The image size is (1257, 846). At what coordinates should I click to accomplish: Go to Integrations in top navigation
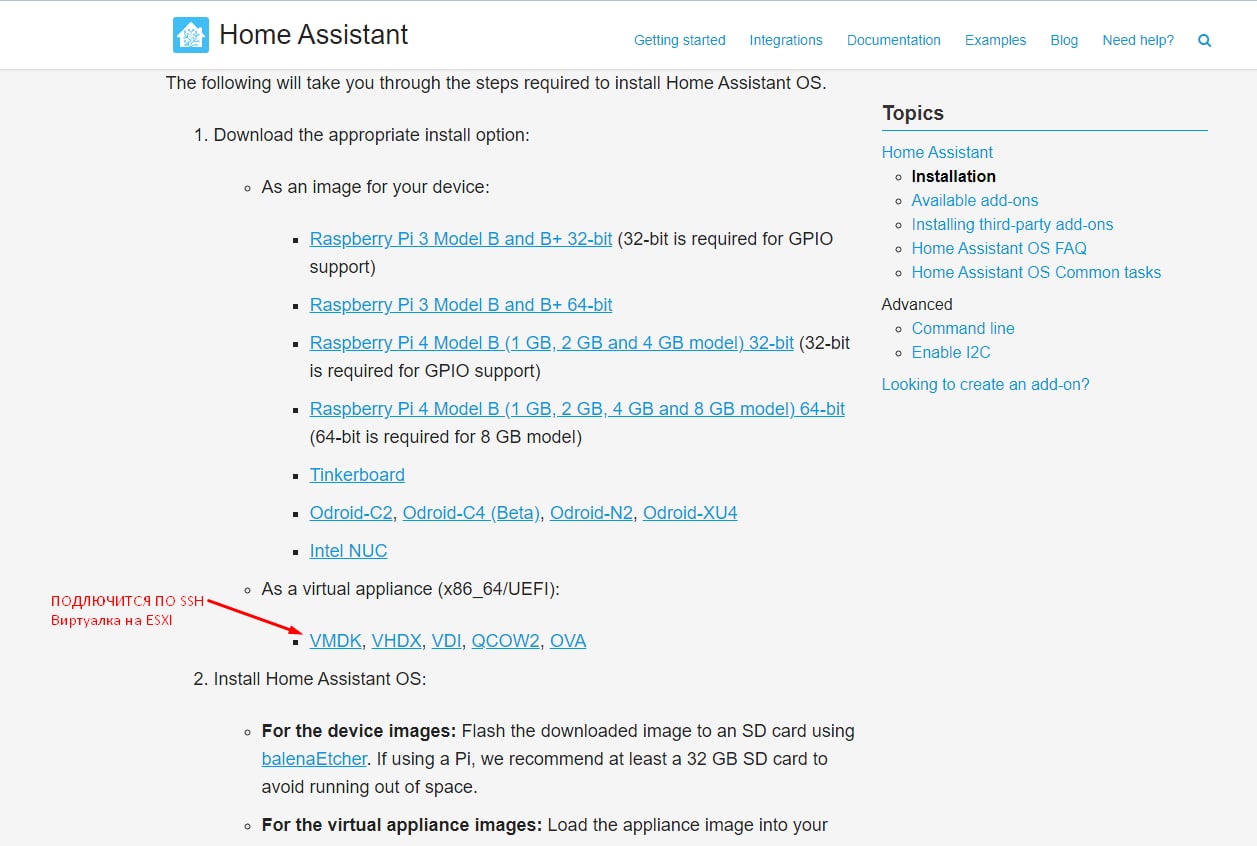coord(786,40)
